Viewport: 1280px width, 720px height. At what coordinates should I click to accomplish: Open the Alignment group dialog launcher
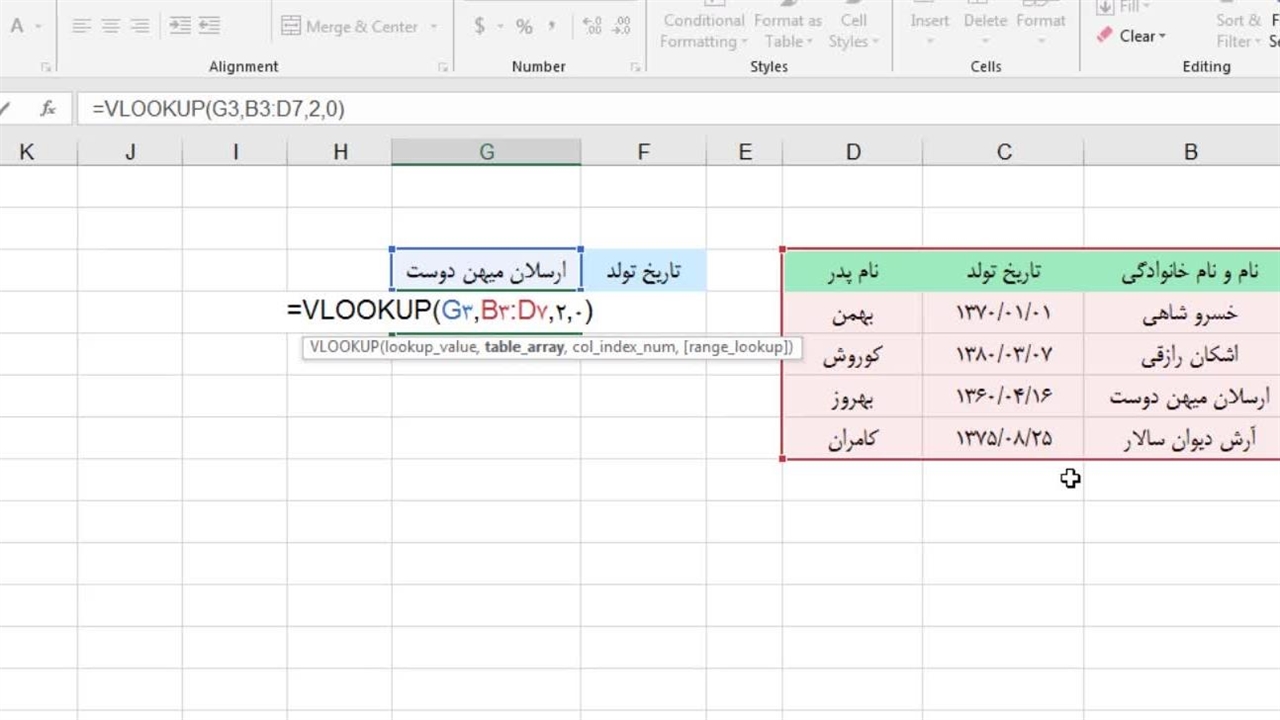442,67
